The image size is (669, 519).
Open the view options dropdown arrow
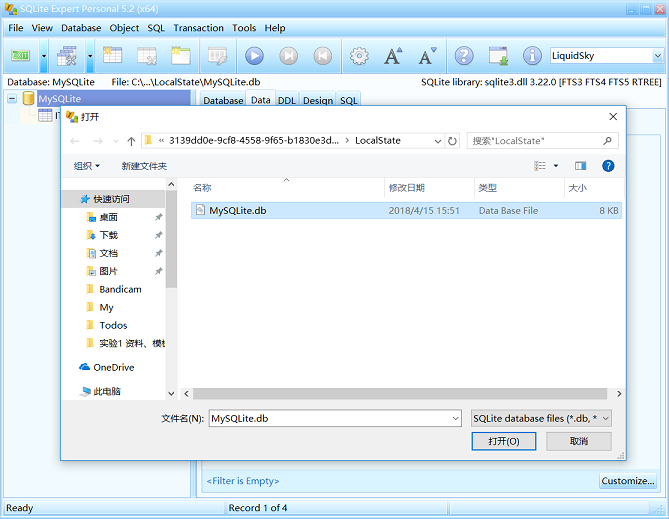(556, 166)
